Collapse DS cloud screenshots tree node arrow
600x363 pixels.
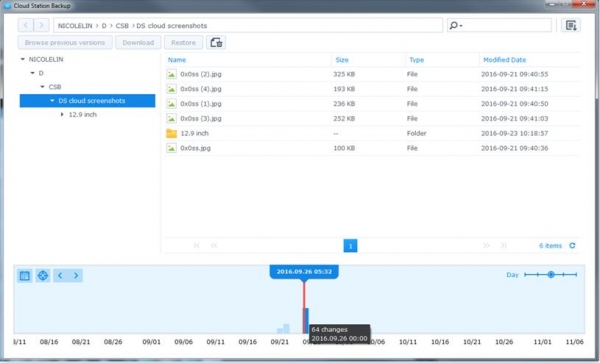(x=52, y=101)
